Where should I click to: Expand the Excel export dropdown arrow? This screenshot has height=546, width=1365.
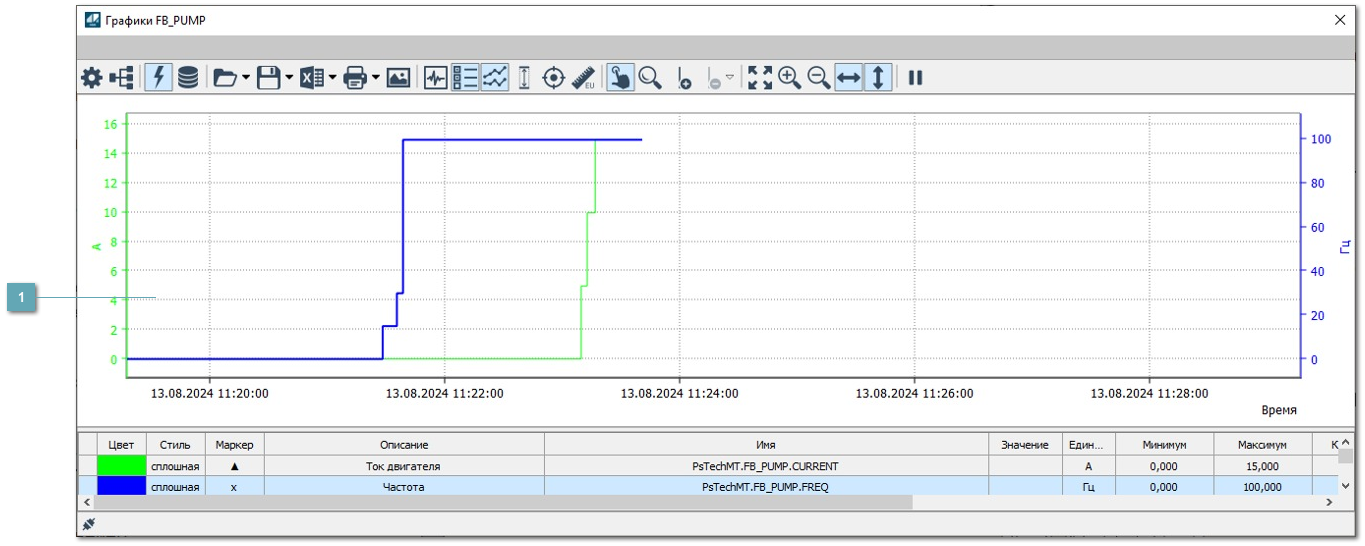pyautogui.click(x=332, y=78)
